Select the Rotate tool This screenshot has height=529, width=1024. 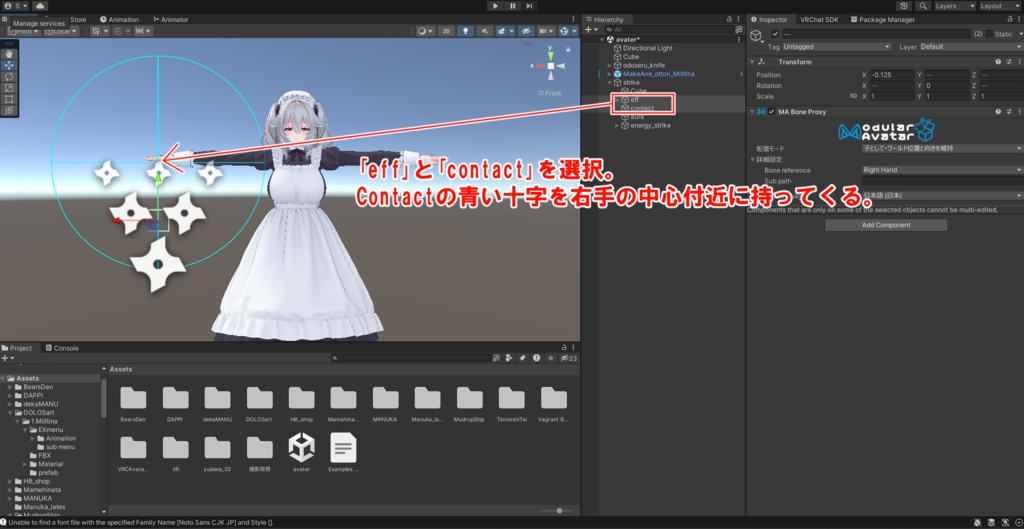coord(9,76)
